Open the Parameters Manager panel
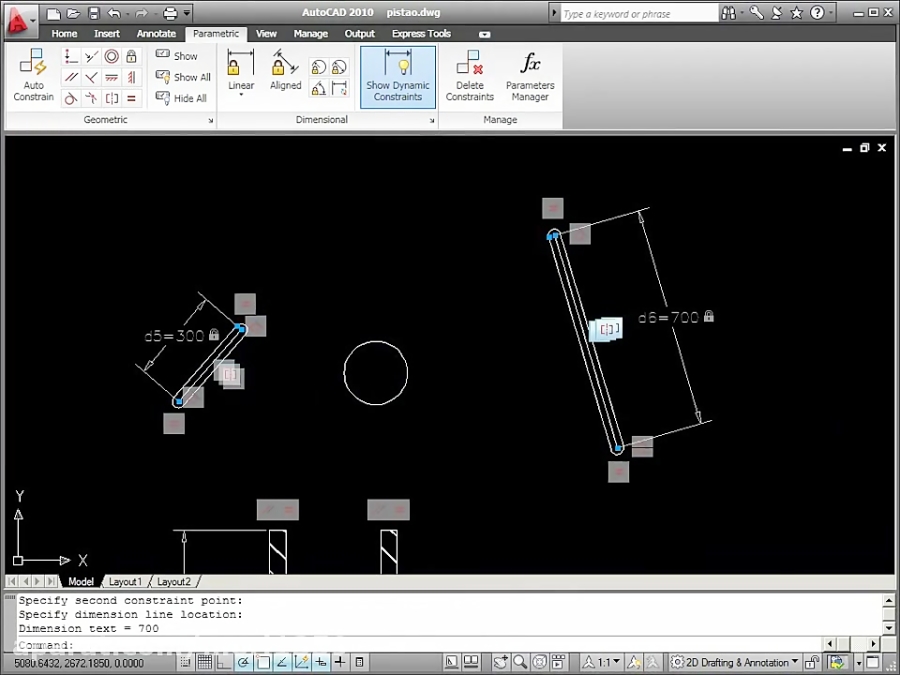 click(x=529, y=77)
